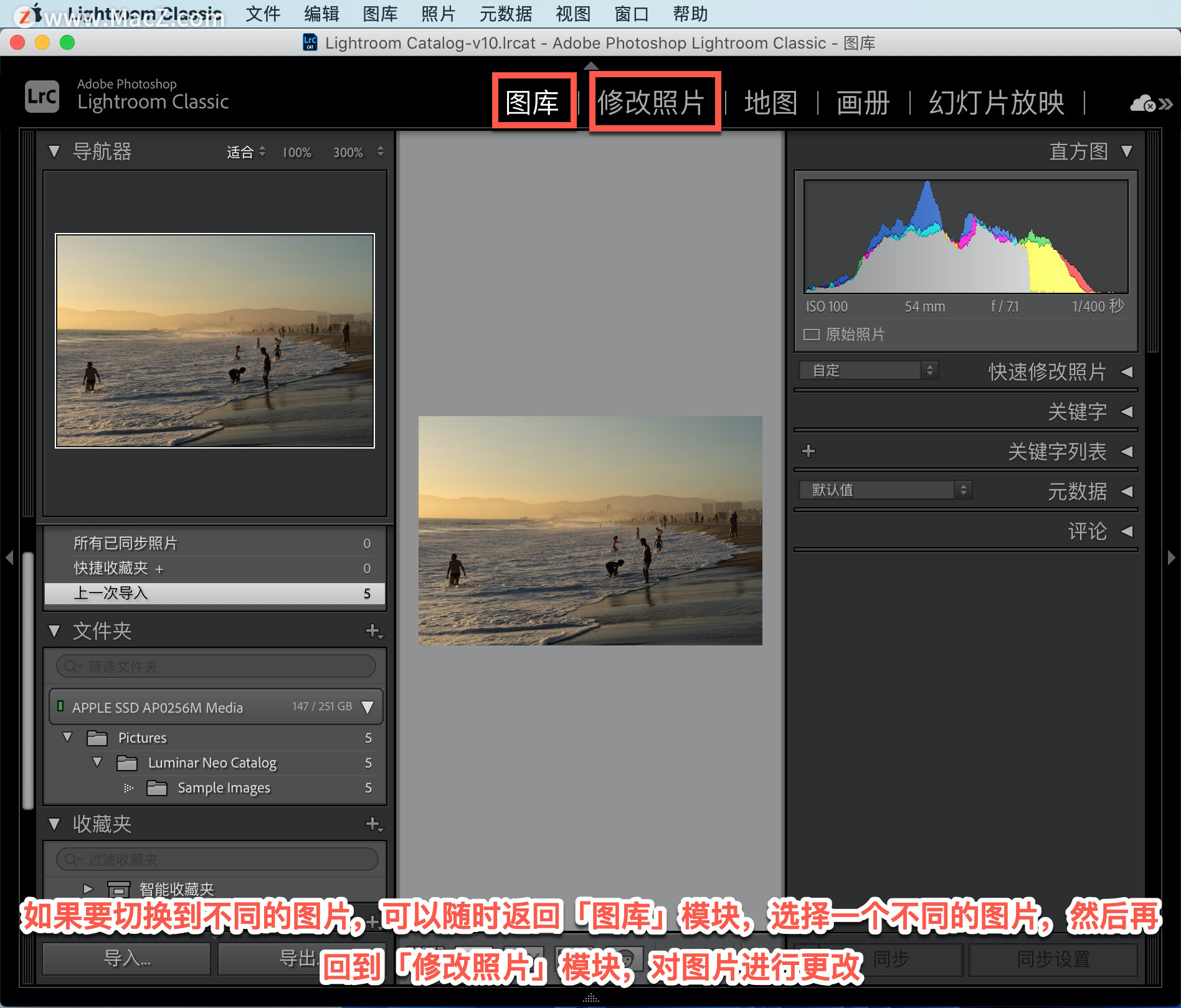Click the 导入 Import button
Image resolution: width=1181 pixels, height=1008 pixels.
(126, 959)
